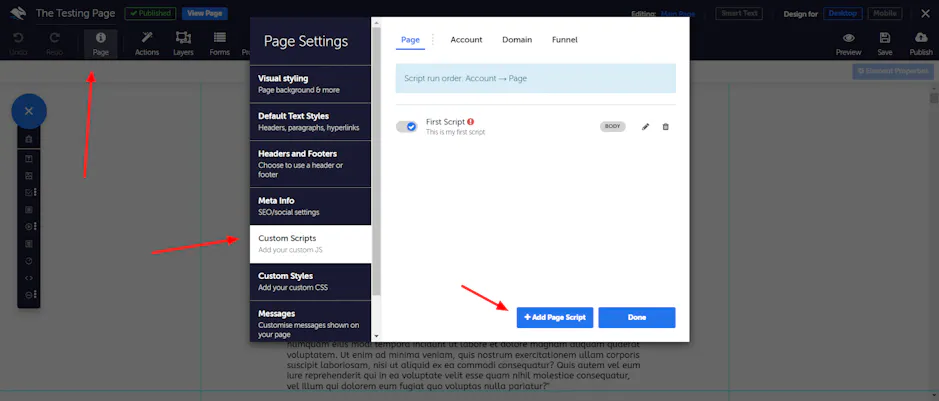The image size is (939, 401).
Task: Click the Done button
Action: tap(637, 318)
